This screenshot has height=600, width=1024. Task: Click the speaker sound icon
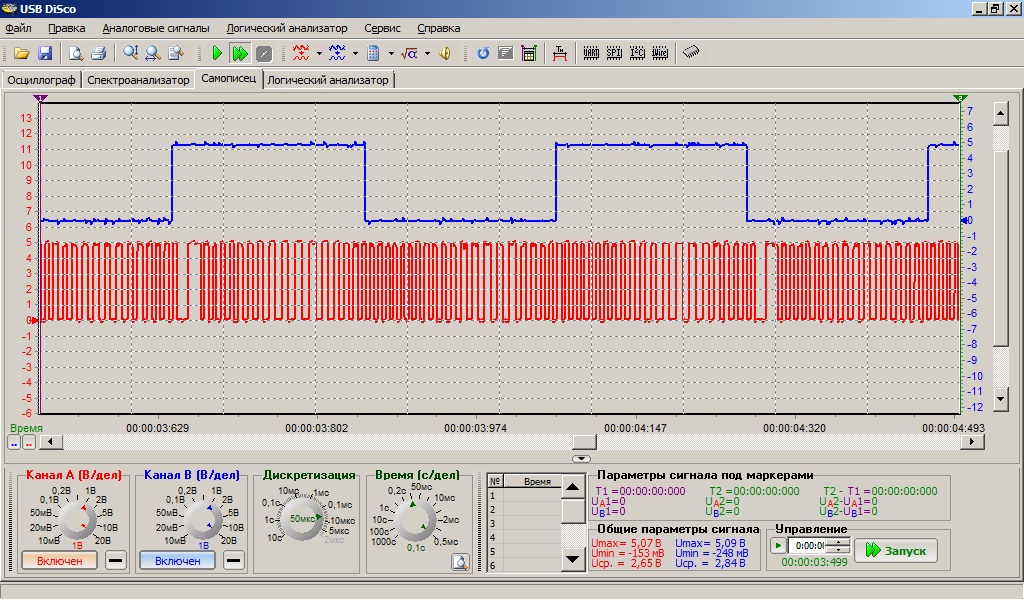tap(445, 54)
